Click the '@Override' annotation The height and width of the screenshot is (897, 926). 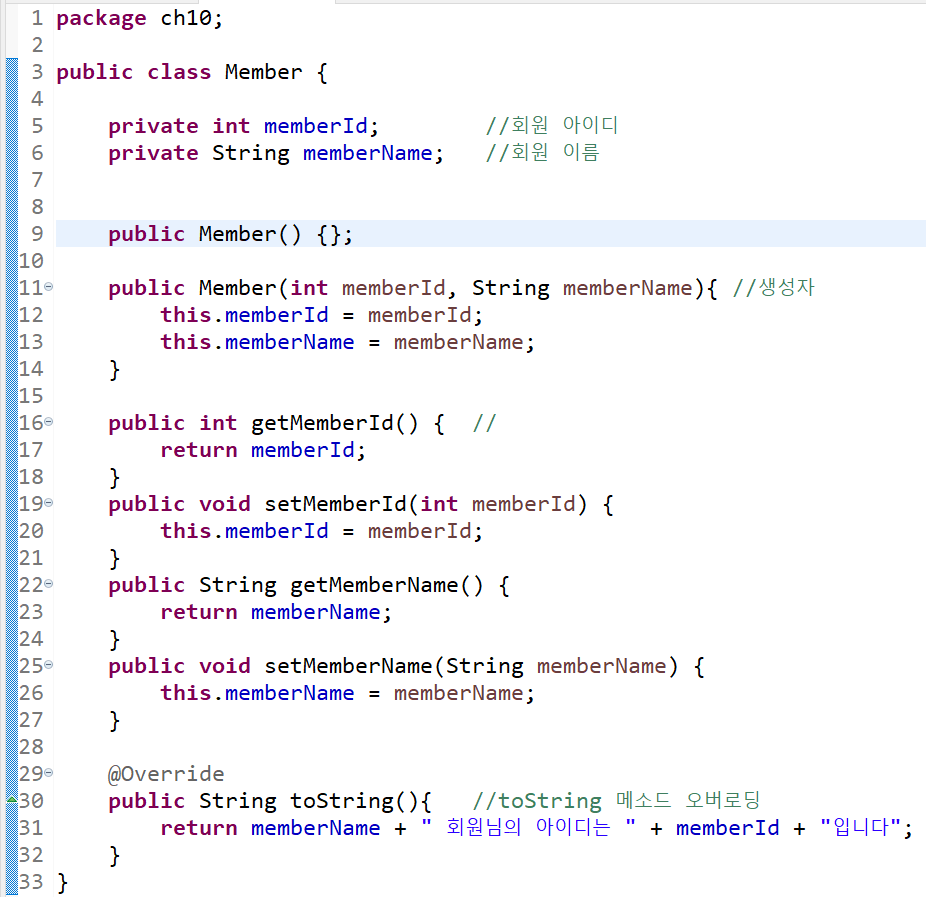click(x=166, y=774)
